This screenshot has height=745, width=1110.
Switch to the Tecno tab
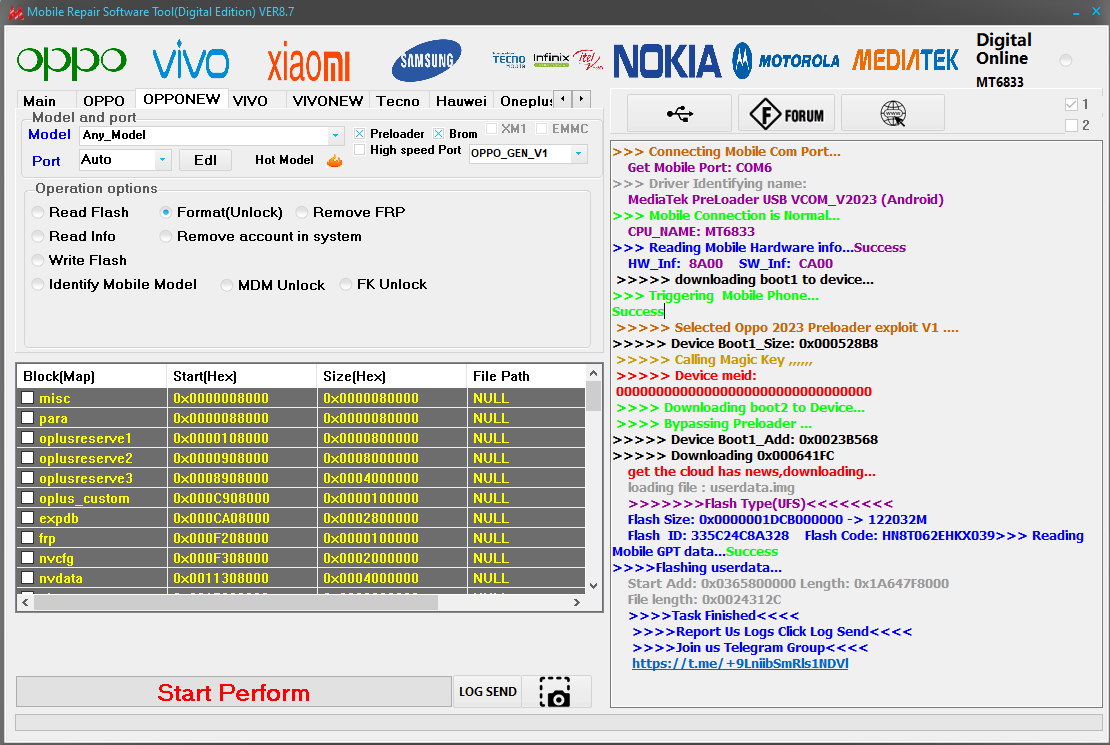398,101
